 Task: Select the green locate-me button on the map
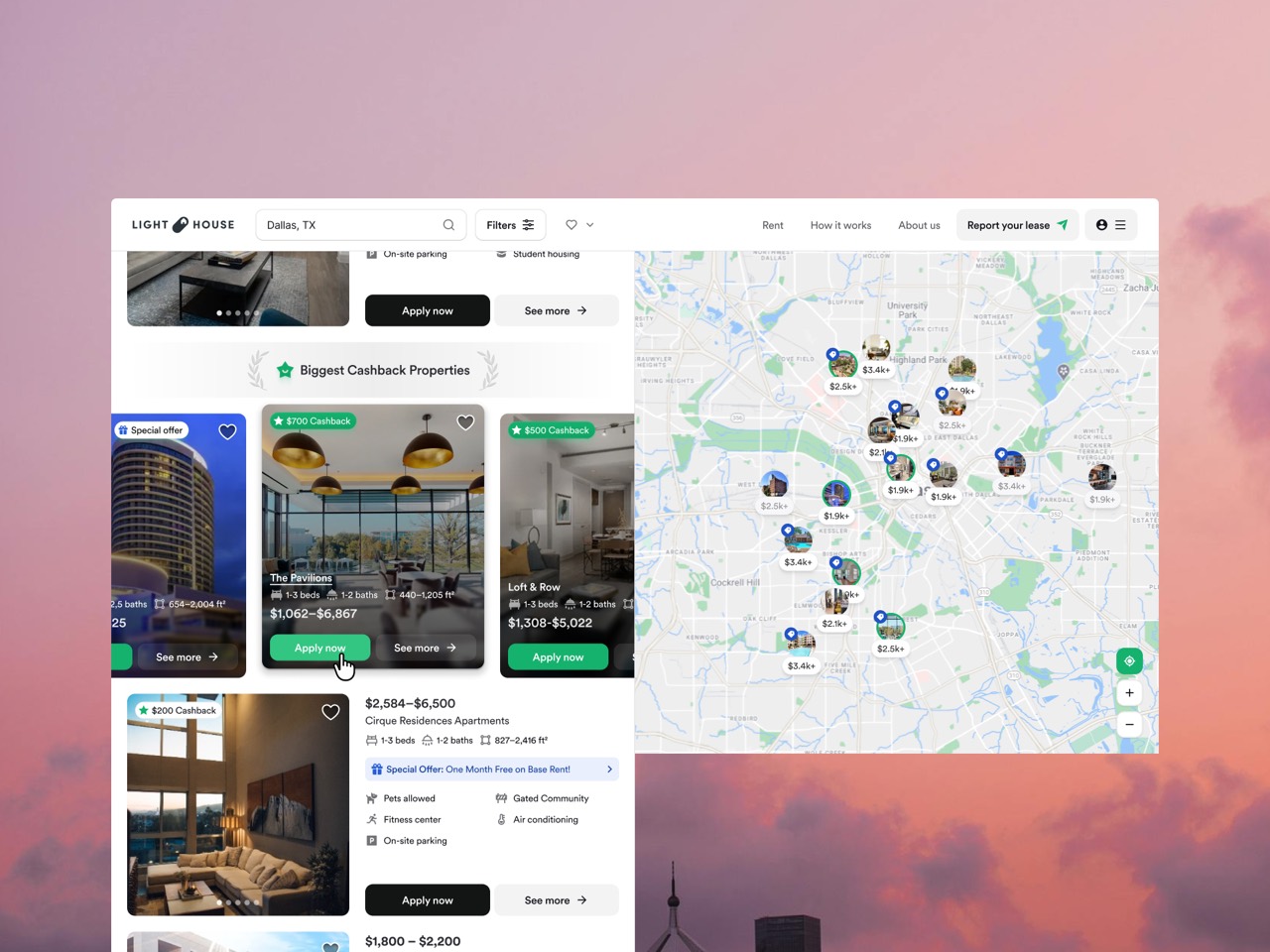coord(1129,660)
